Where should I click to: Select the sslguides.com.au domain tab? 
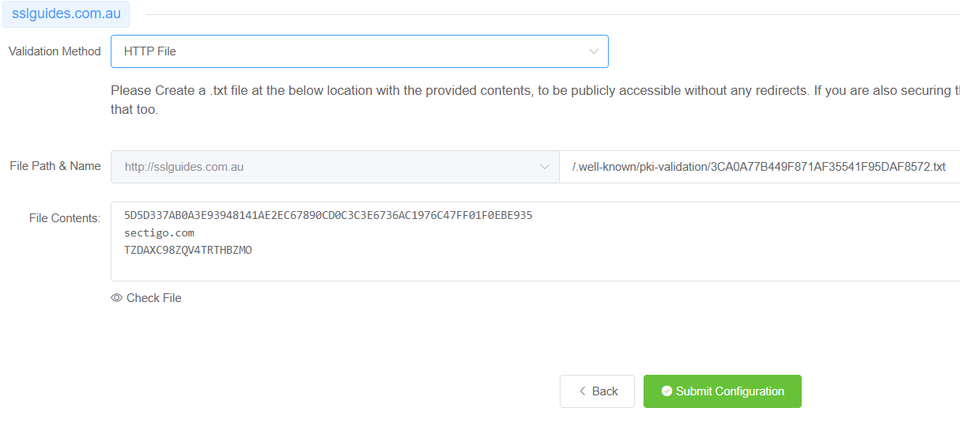pos(65,15)
